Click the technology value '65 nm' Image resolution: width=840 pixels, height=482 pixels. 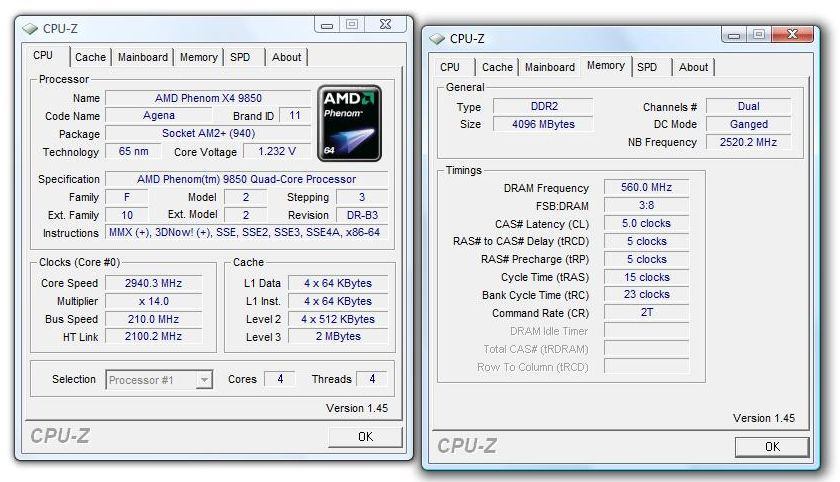point(133,152)
